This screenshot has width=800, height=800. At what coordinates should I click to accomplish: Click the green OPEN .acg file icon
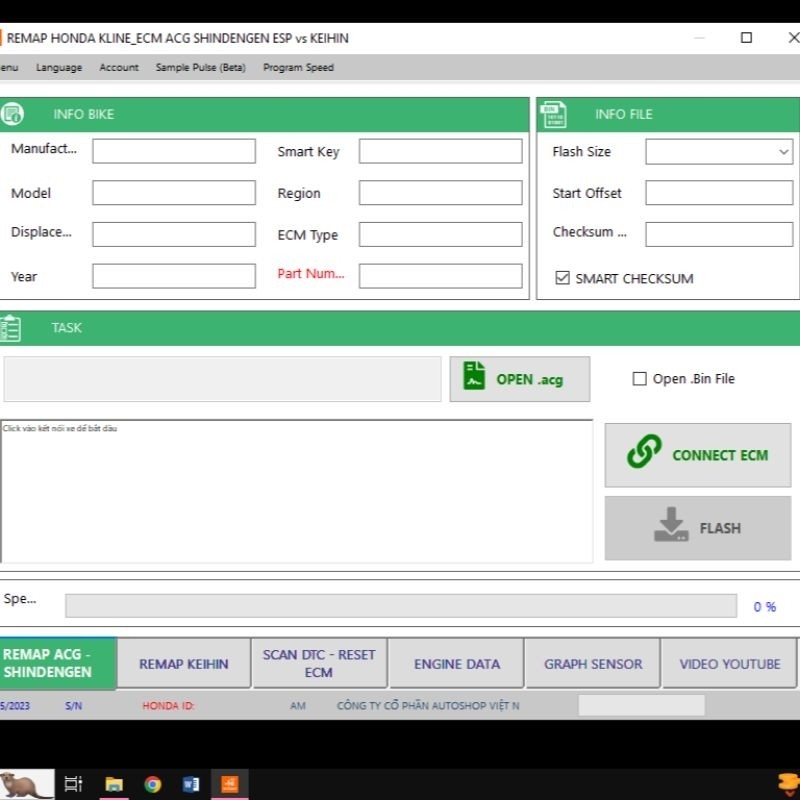click(472, 378)
